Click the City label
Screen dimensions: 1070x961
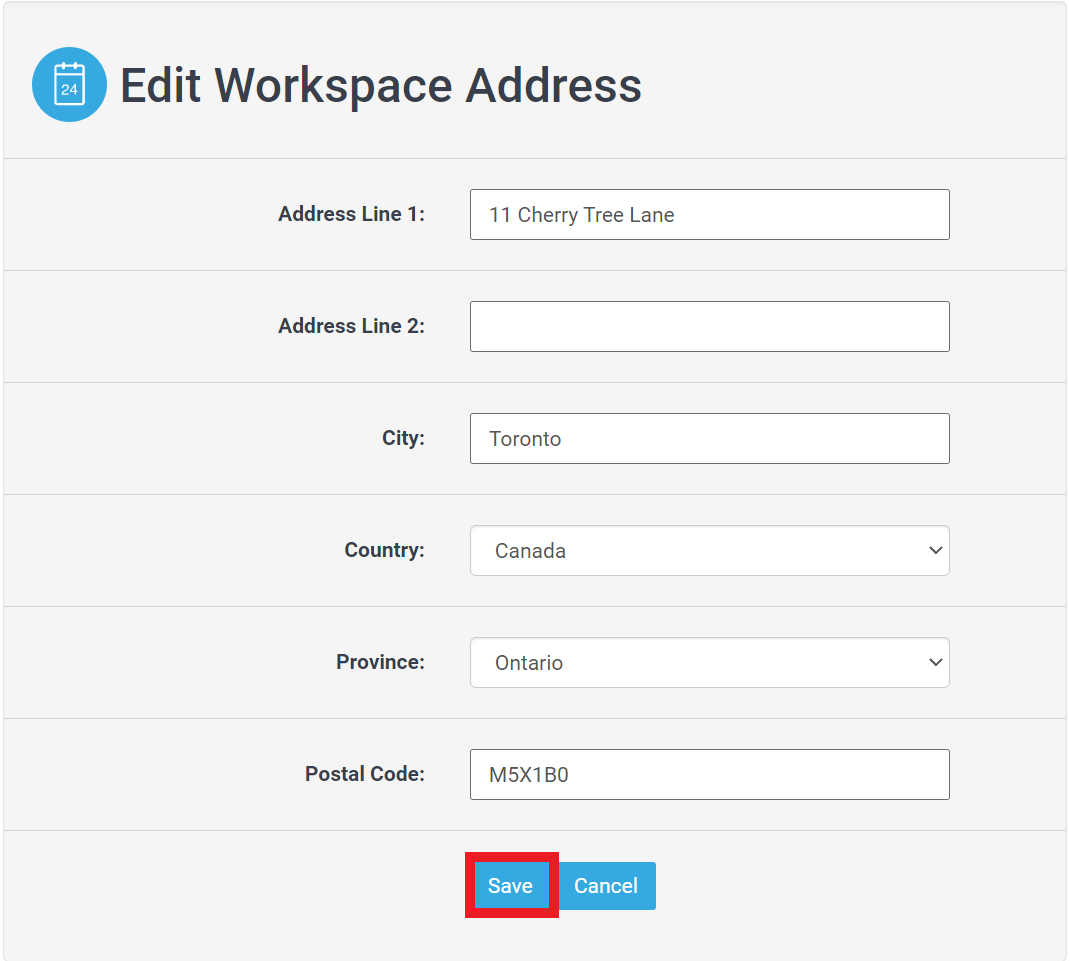click(x=403, y=438)
